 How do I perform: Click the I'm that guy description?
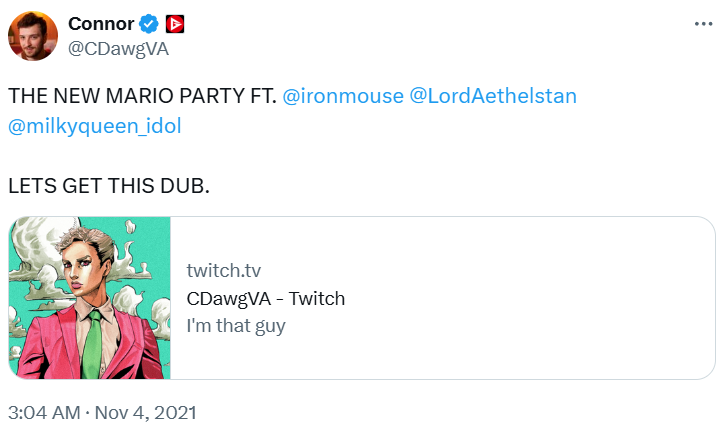(x=236, y=326)
